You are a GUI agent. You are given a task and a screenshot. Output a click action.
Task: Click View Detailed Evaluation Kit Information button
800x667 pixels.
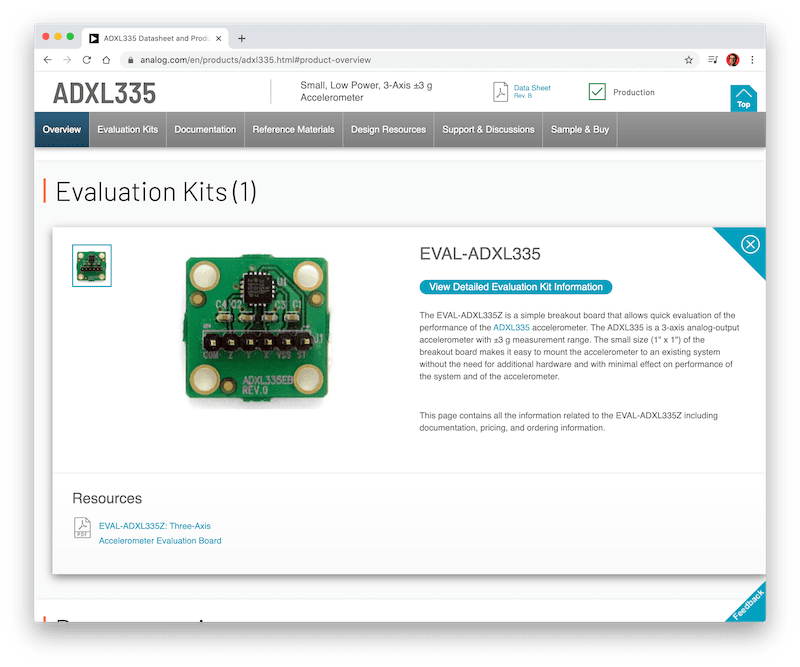click(x=516, y=287)
